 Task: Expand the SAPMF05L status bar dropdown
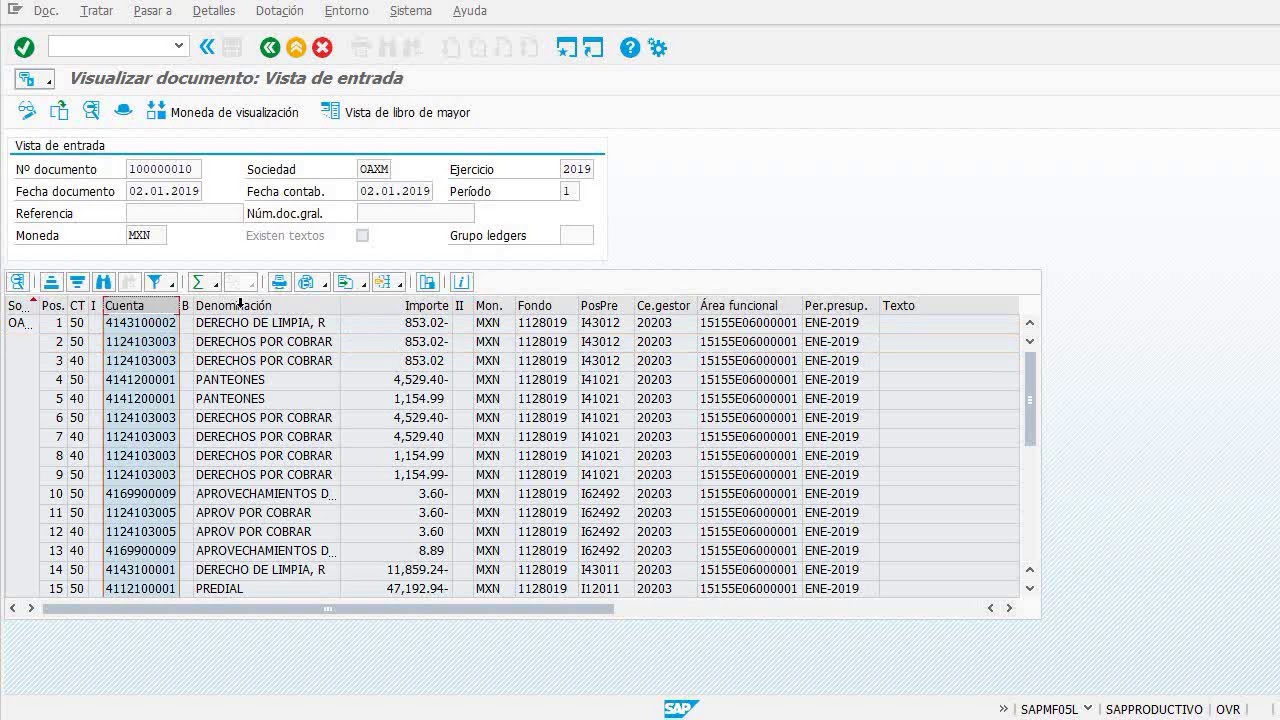[1087, 709]
